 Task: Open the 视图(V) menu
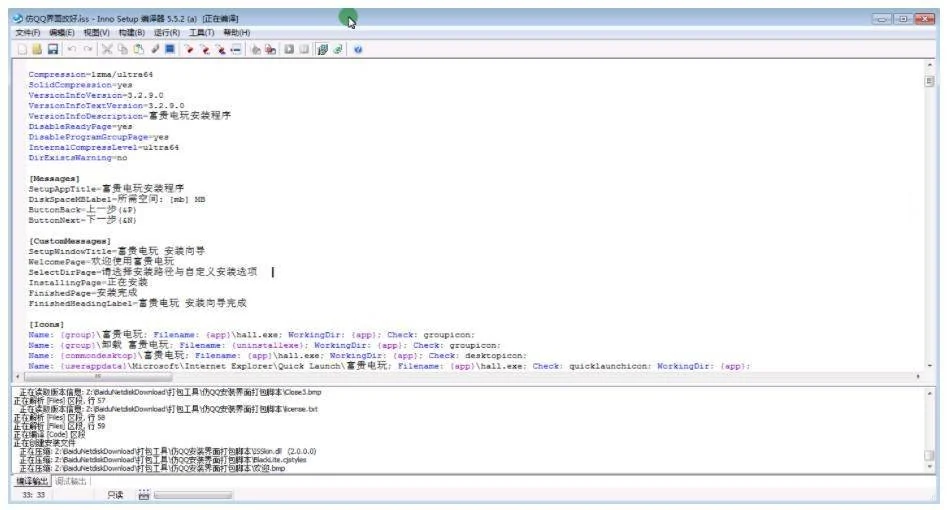coord(97,33)
